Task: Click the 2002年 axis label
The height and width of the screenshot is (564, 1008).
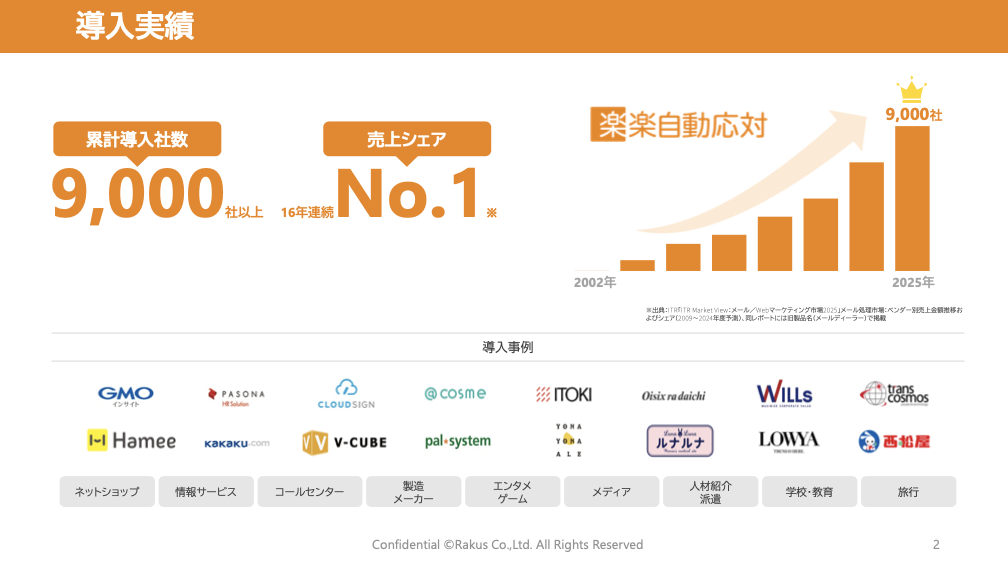Action: (x=595, y=282)
